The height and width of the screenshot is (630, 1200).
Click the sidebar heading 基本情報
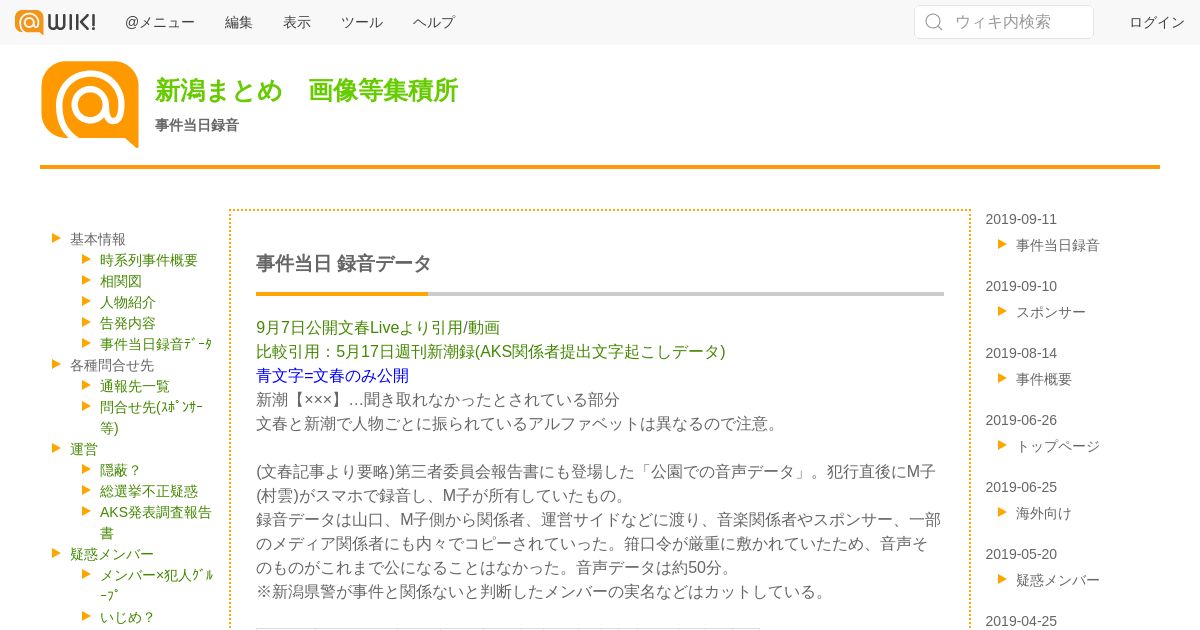pyautogui.click(x=98, y=239)
